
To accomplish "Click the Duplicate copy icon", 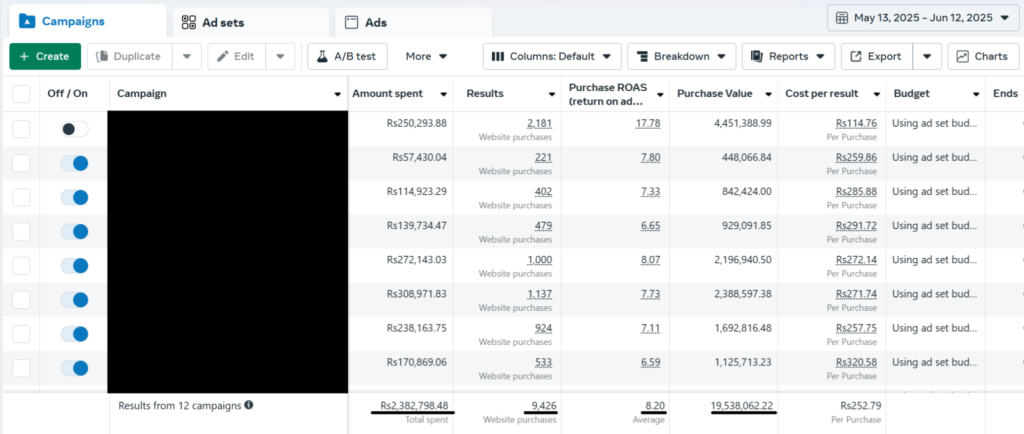I will [102, 57].
